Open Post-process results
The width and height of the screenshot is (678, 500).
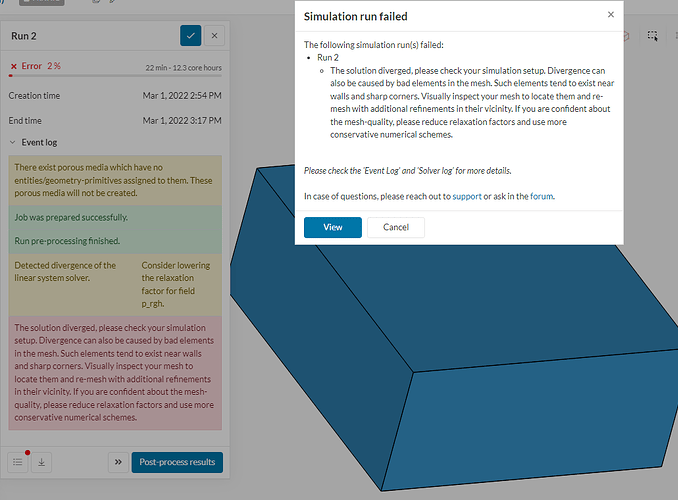pyautogui.click(x=179, y=462)
